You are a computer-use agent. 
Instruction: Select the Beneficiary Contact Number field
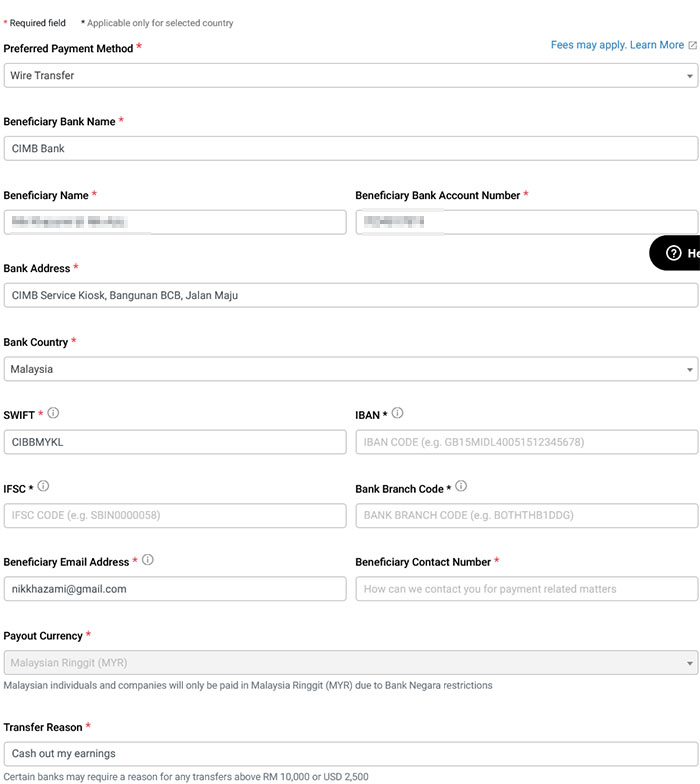526,589
